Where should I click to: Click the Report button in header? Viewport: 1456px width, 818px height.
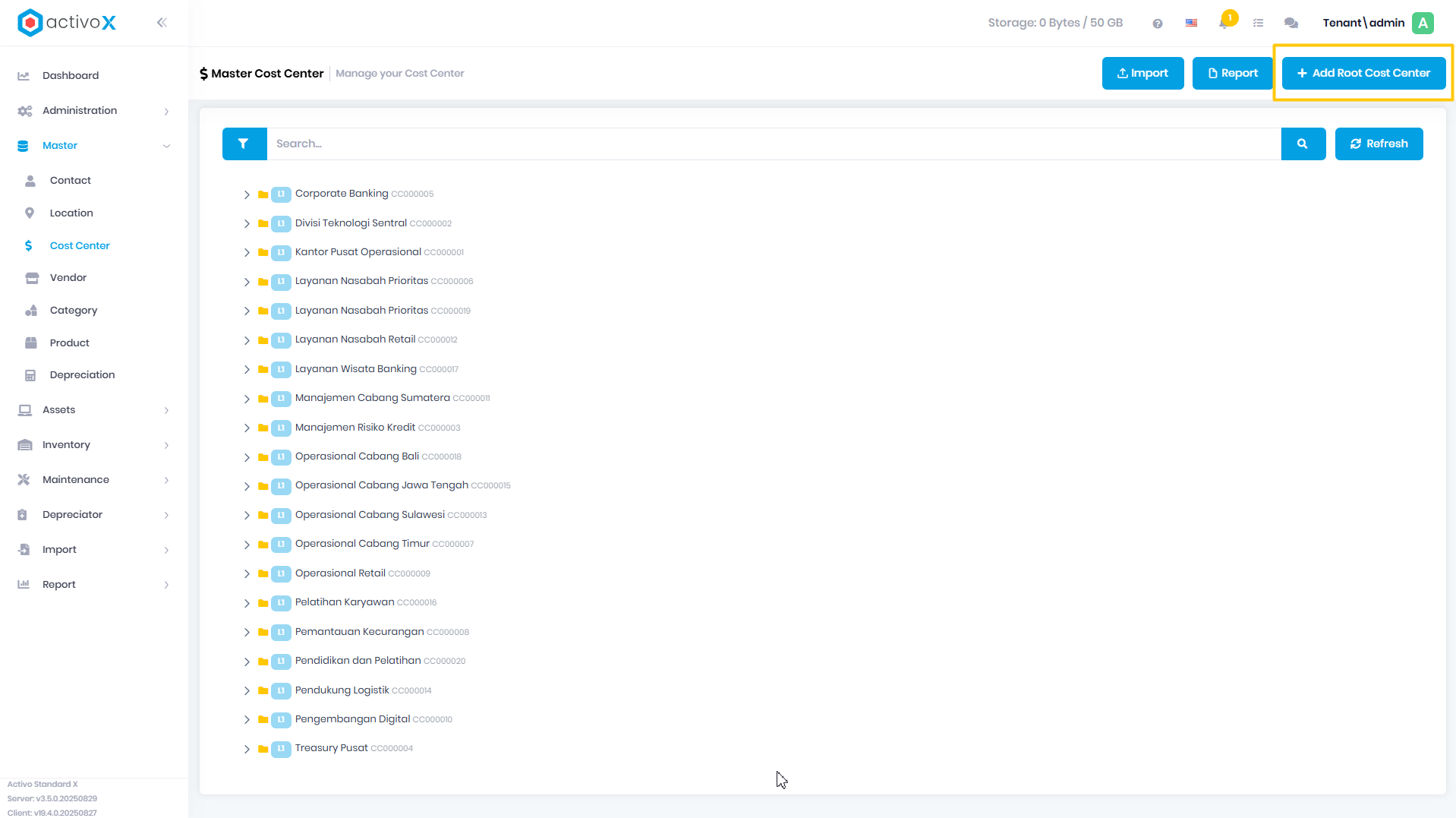click(1232, 73)
